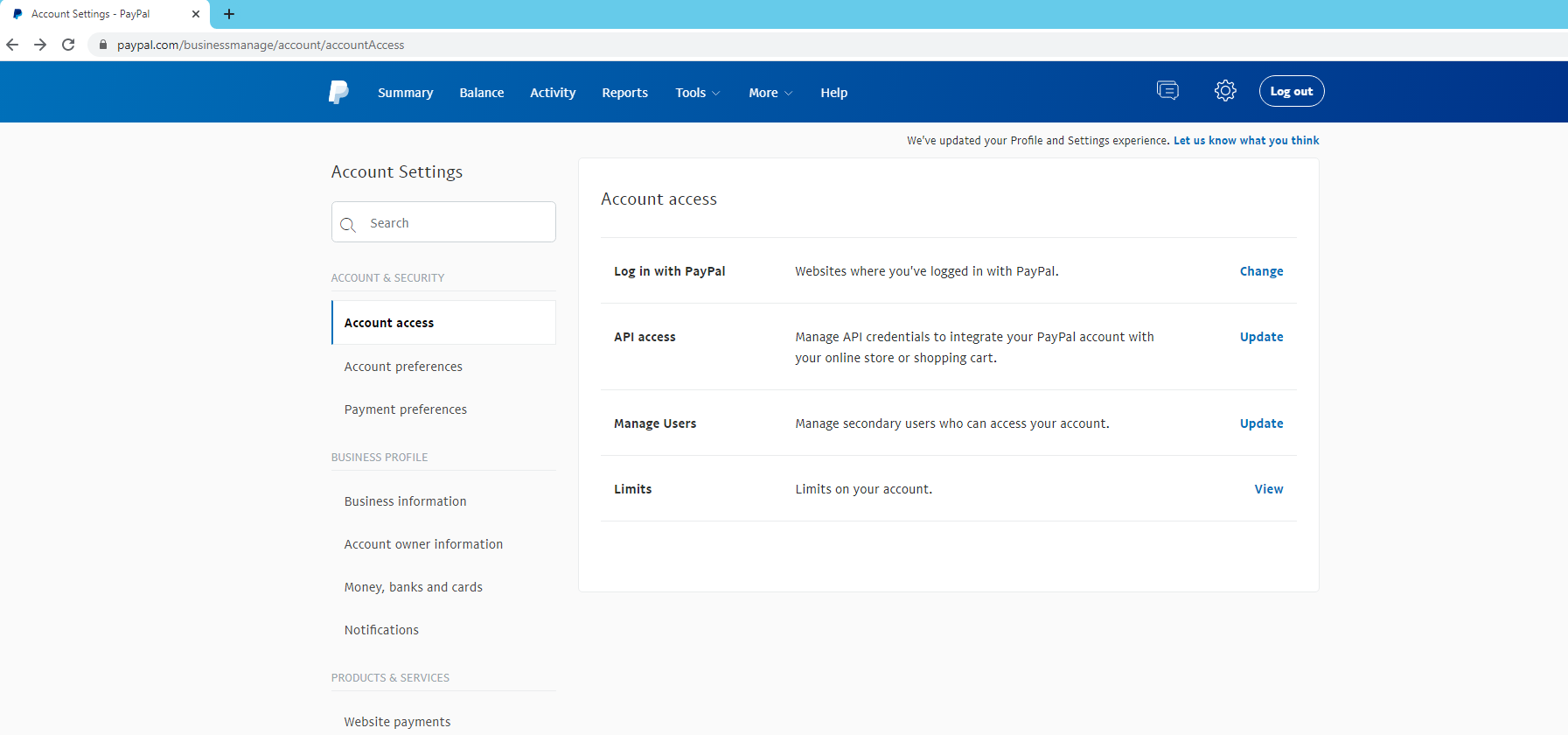Close the Account Settings - PayPal tab
The width and height of the screenshot is (1568, 735).
pos(196,14)
